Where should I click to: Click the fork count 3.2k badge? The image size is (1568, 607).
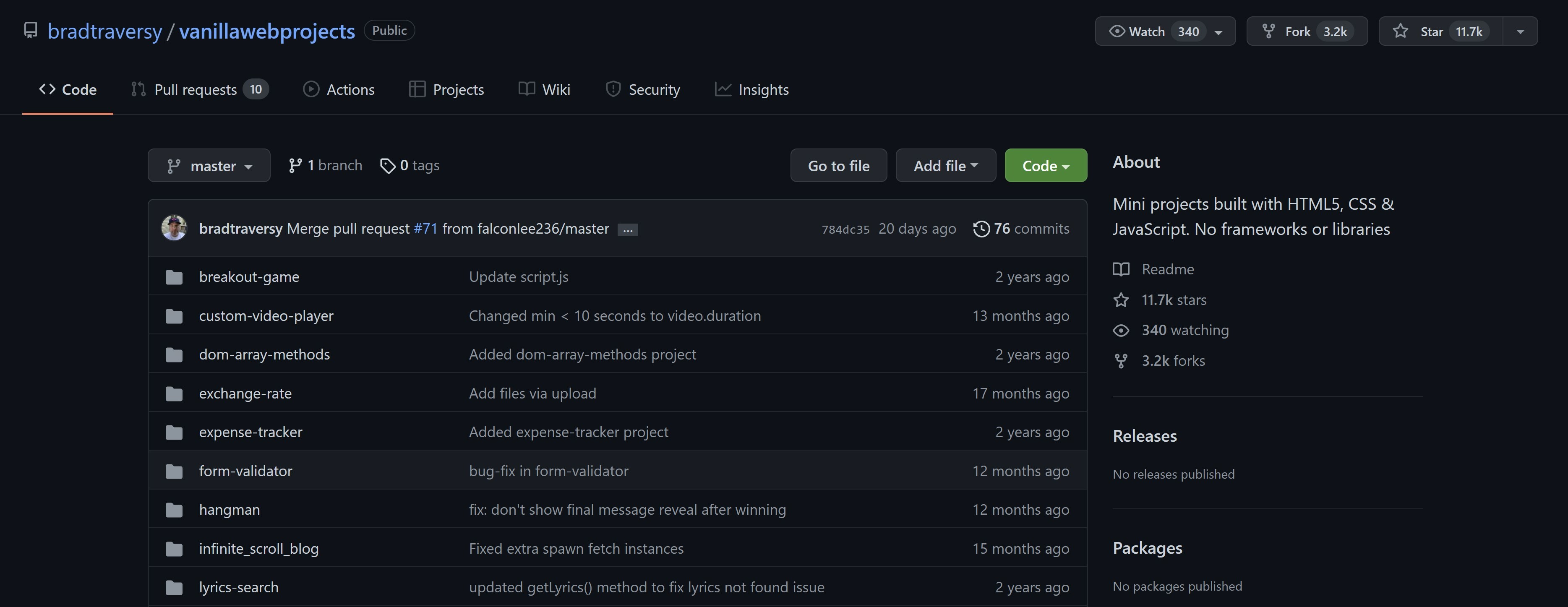1335,31
